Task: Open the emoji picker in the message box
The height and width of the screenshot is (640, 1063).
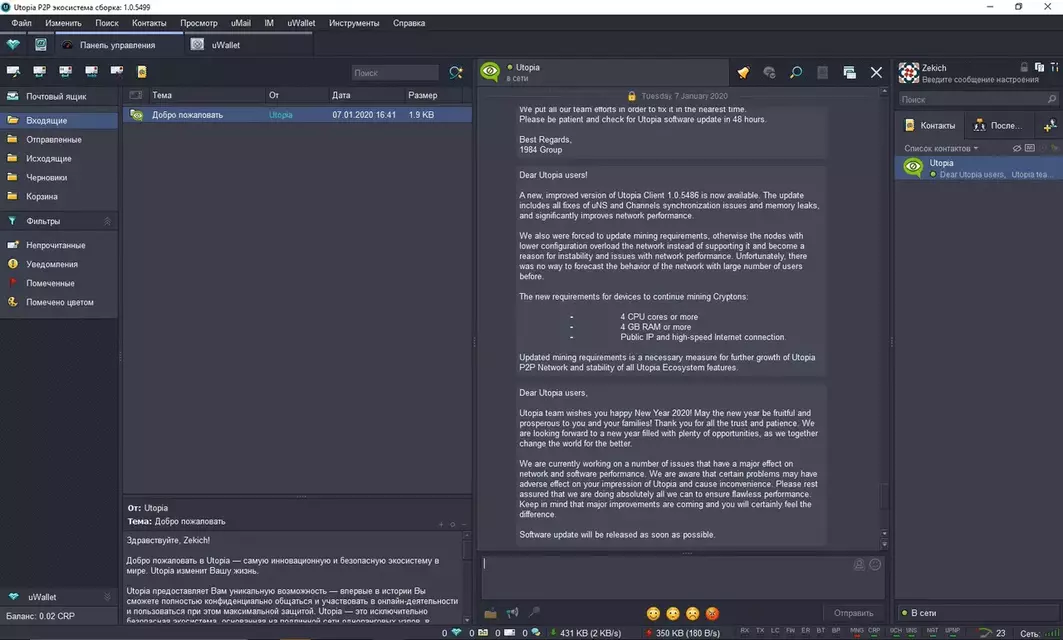Action: pos(875,565)
